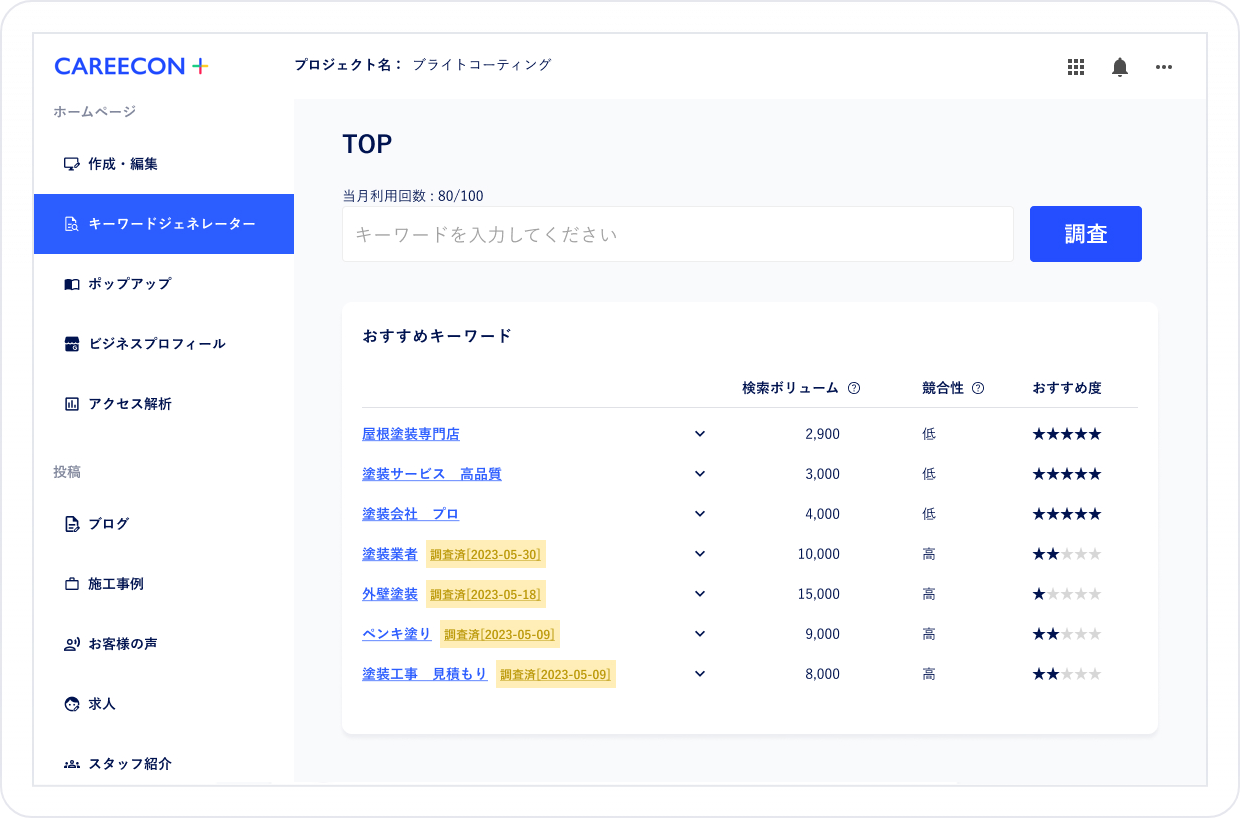
Task: Open the 施工事例 construction examples icon
Action: pos(71,583)
